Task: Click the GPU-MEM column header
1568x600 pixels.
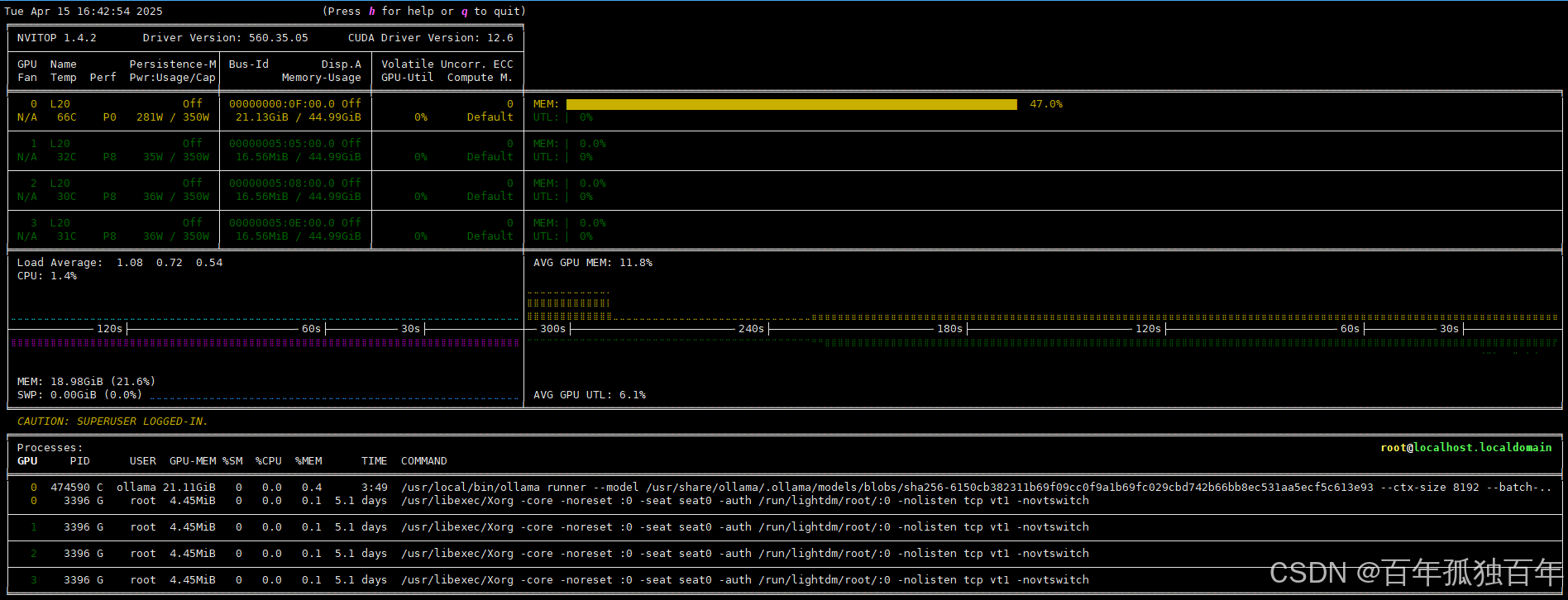Action: [x=193, y=461]
